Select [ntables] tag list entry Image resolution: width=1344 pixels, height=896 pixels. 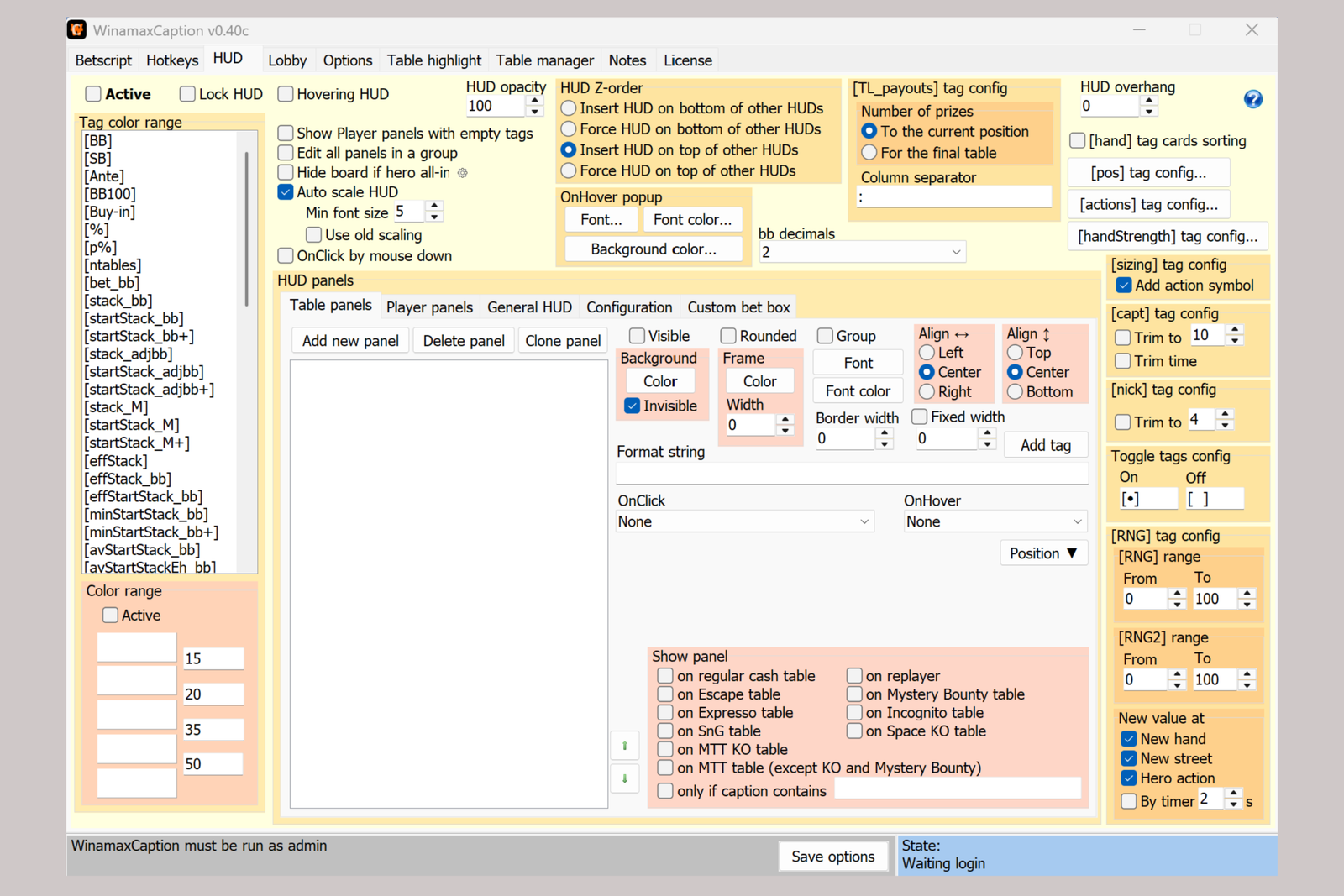click(x=113, y=265)
